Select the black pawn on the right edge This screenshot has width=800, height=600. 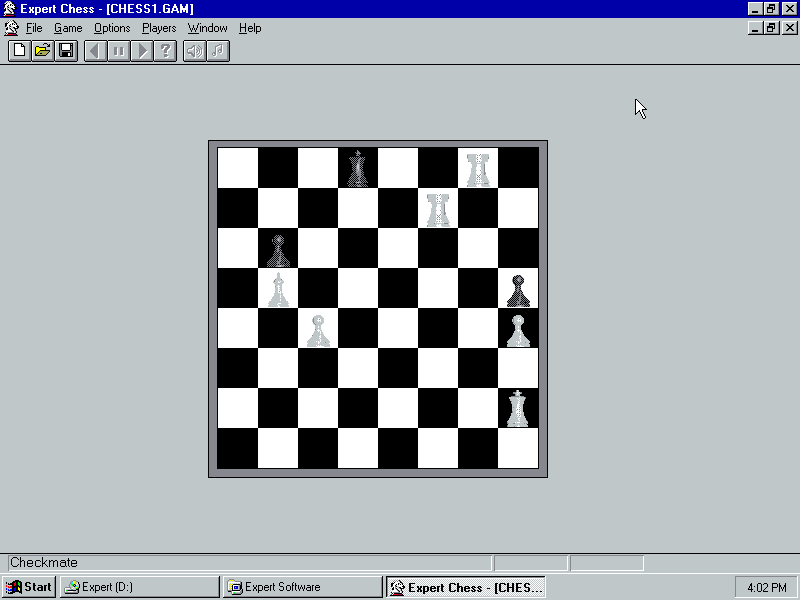(518, 291)
